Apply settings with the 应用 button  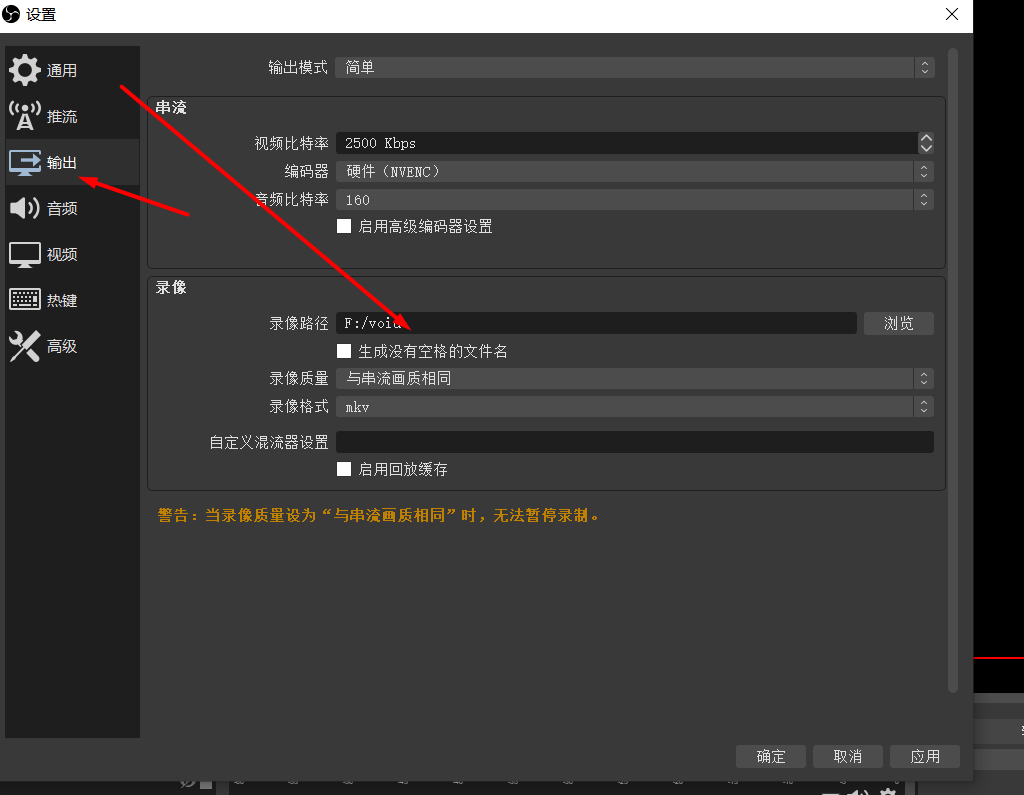(x=925, y=756)
